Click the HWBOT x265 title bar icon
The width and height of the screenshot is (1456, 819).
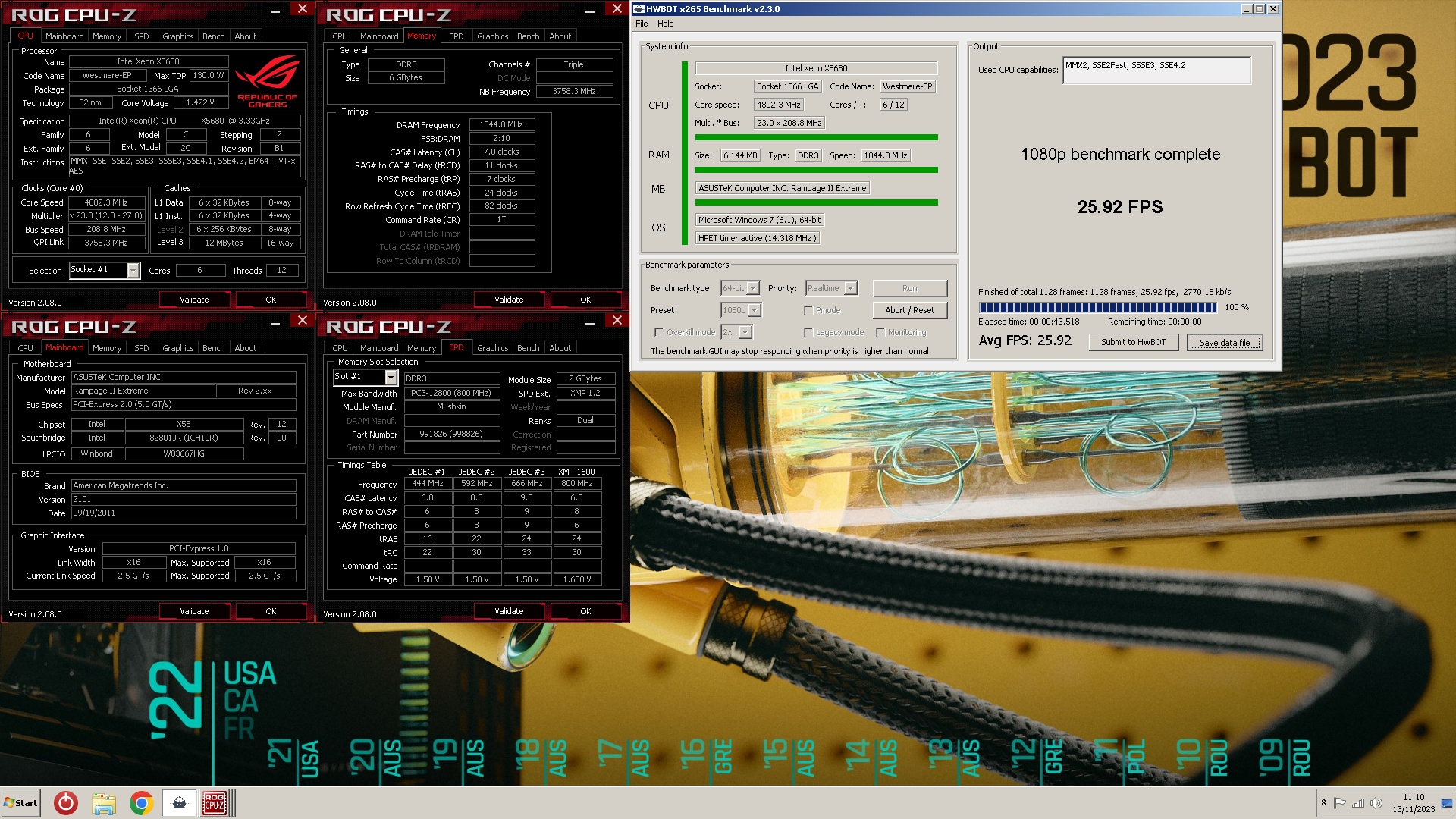639,9
